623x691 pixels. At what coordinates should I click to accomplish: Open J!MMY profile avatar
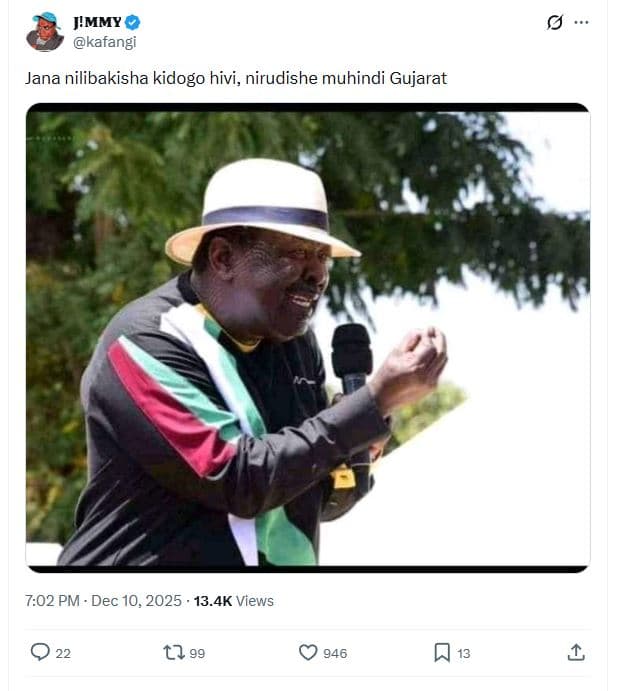point(44,32)
